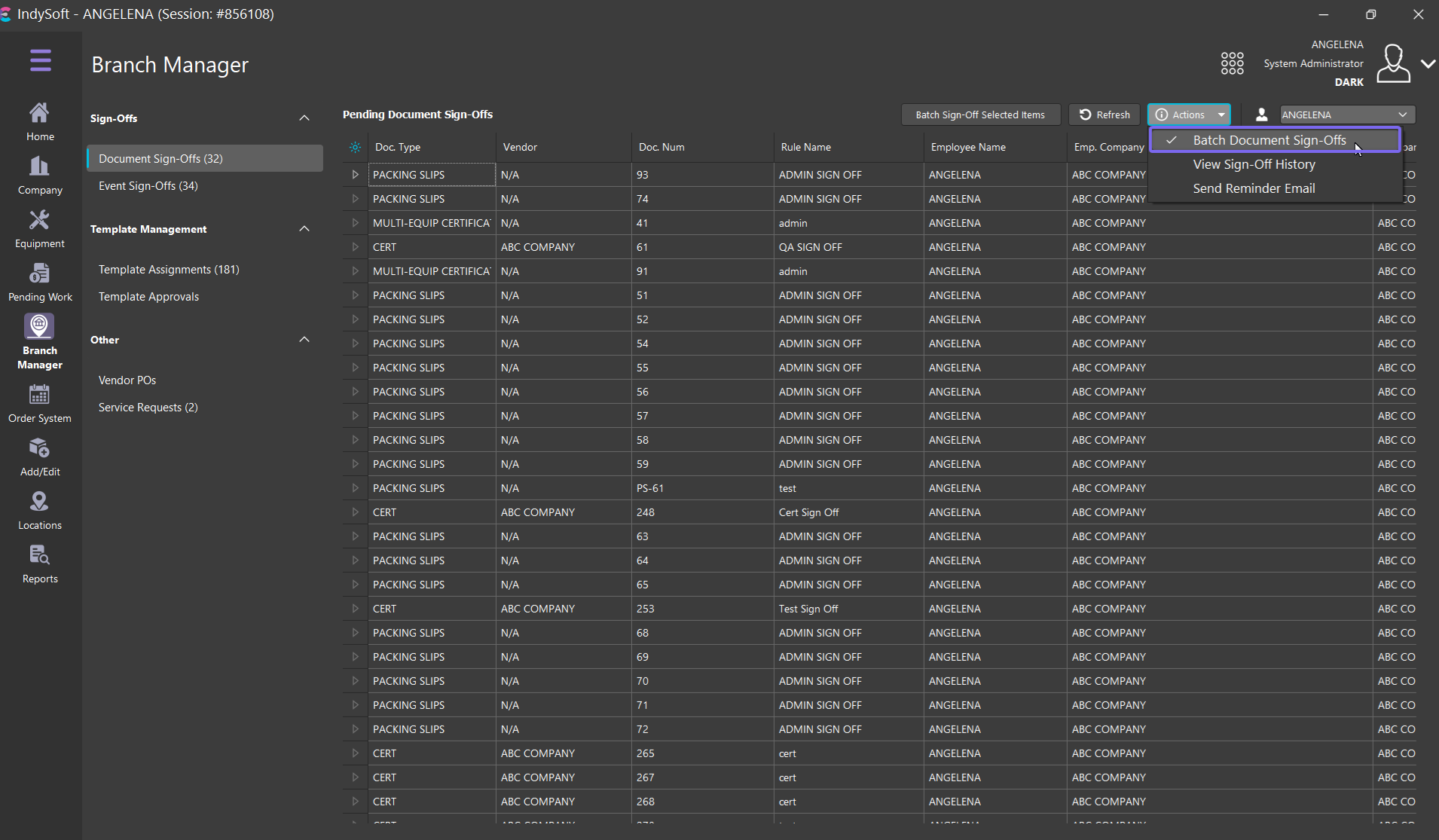This screenshot has width=1439, height=840.
Task: Expand the first PACKING SLIPS row
Action: tap(355, 175)
